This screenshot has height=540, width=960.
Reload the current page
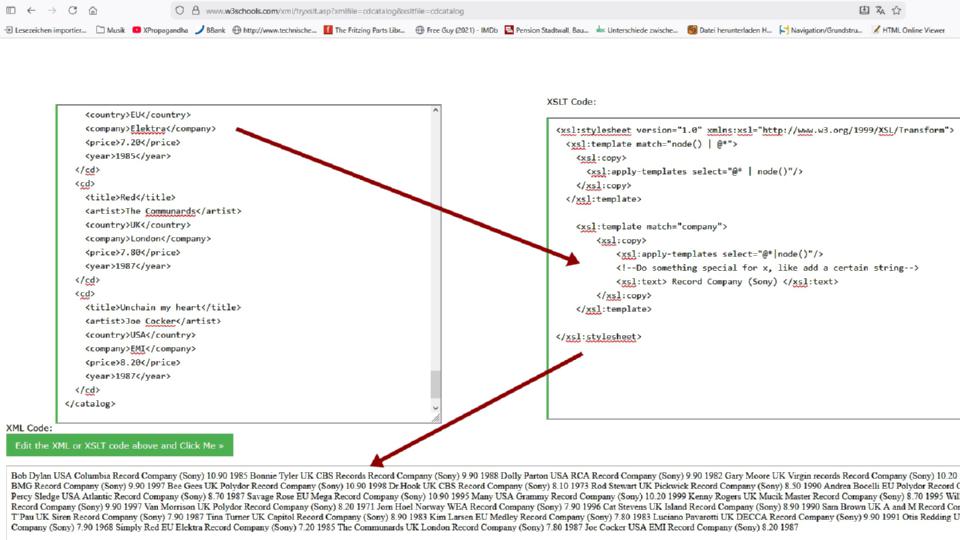coord(73,10)
